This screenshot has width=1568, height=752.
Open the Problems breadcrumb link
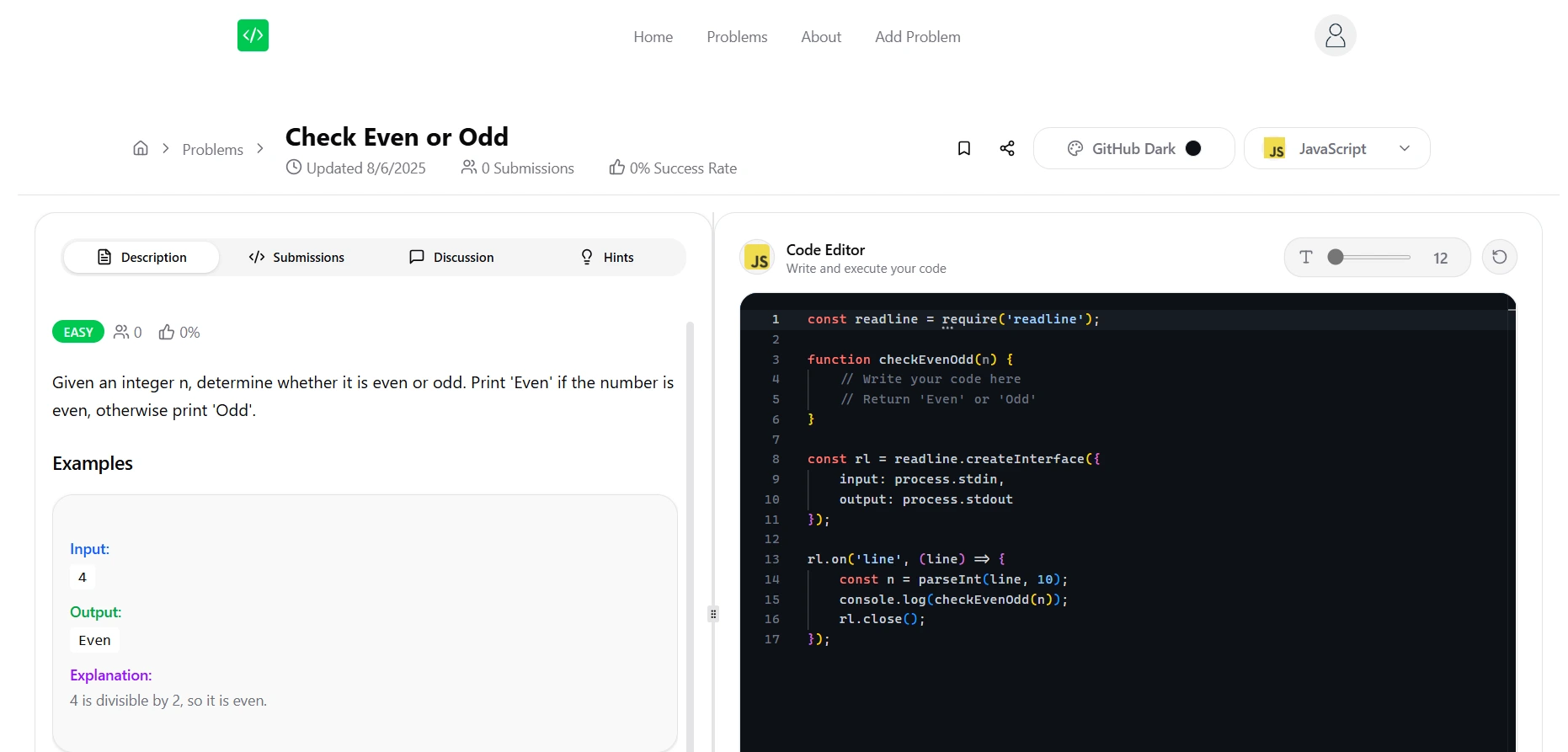click(212, 149)
